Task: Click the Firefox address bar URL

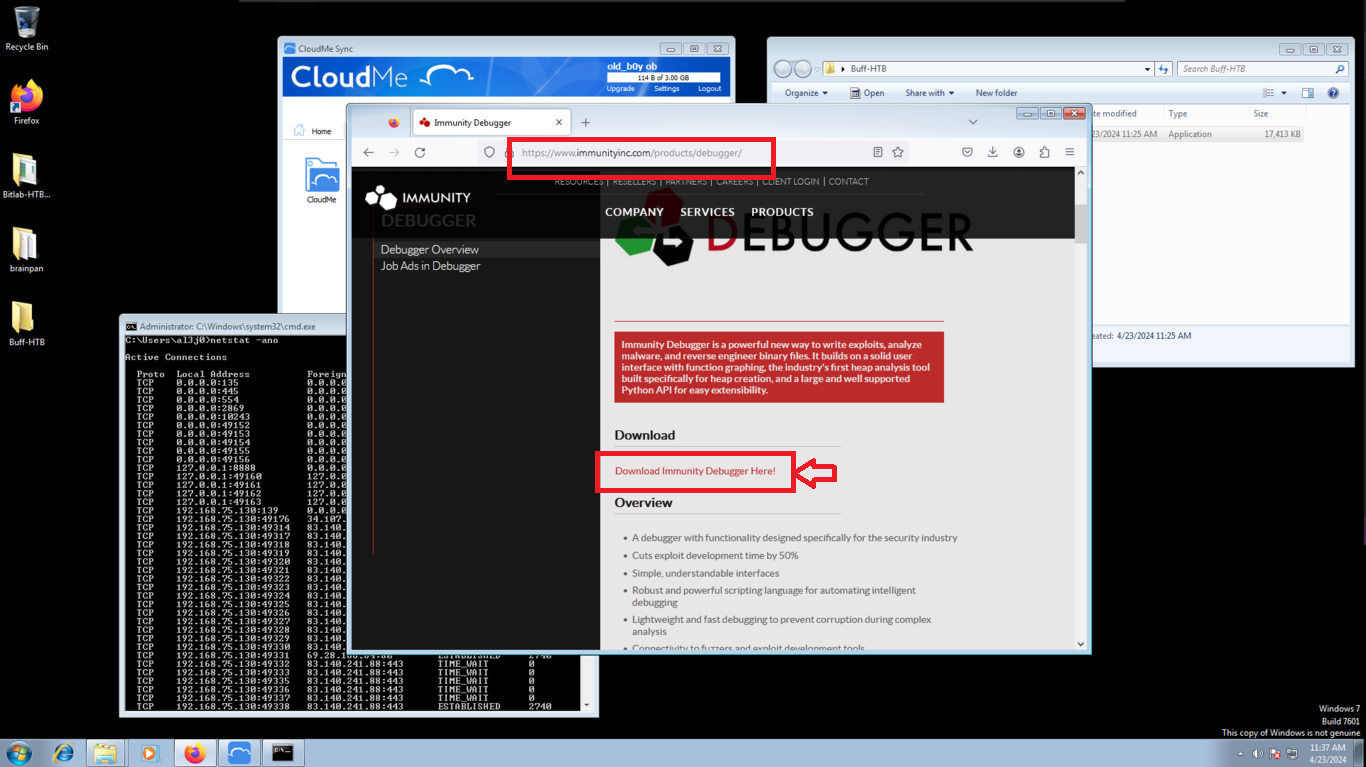Action: pos(632,153)
